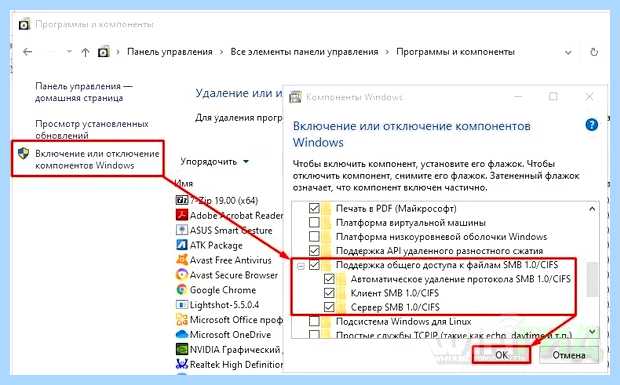Screen dimensions: 620x385
Task: Open Панель управления — домашняя страница link
Action: [x=84, y=92]
